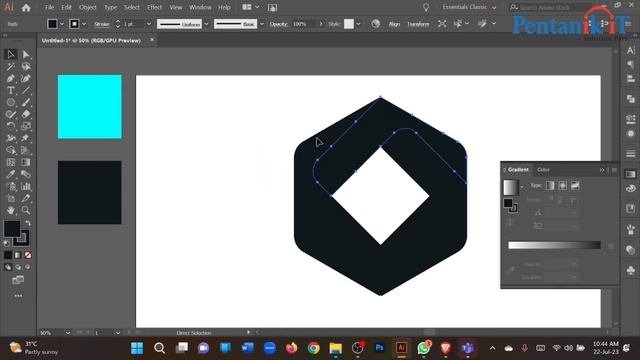This screenshot has height=360, width=640.
Task: Click the gradient slider bar
Action: point(554,245)
